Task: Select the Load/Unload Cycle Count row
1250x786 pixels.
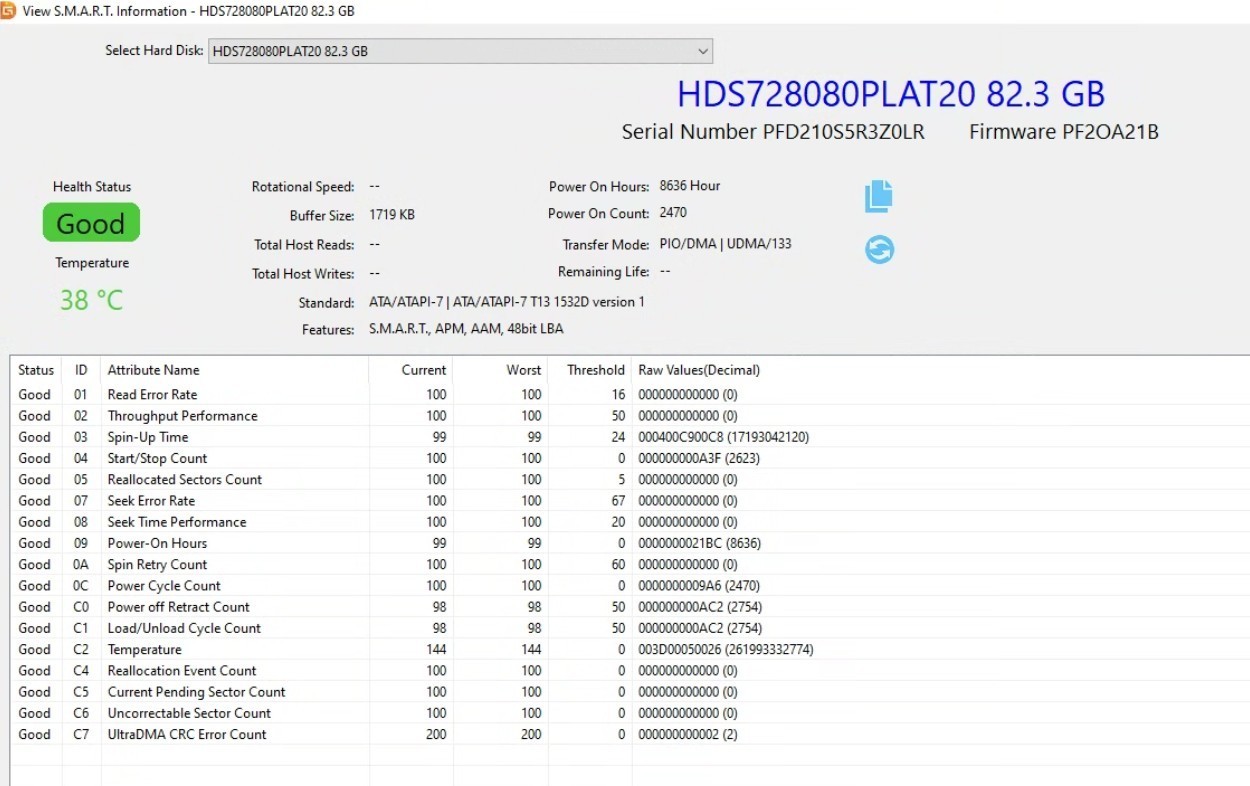Action: [x=630, y=628]
